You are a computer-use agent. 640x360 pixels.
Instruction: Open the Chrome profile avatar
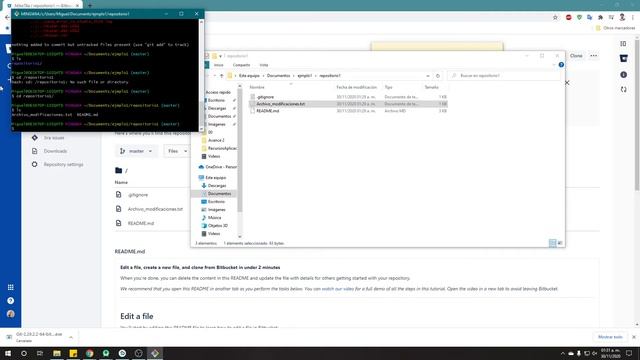click(x=622, y=17)
